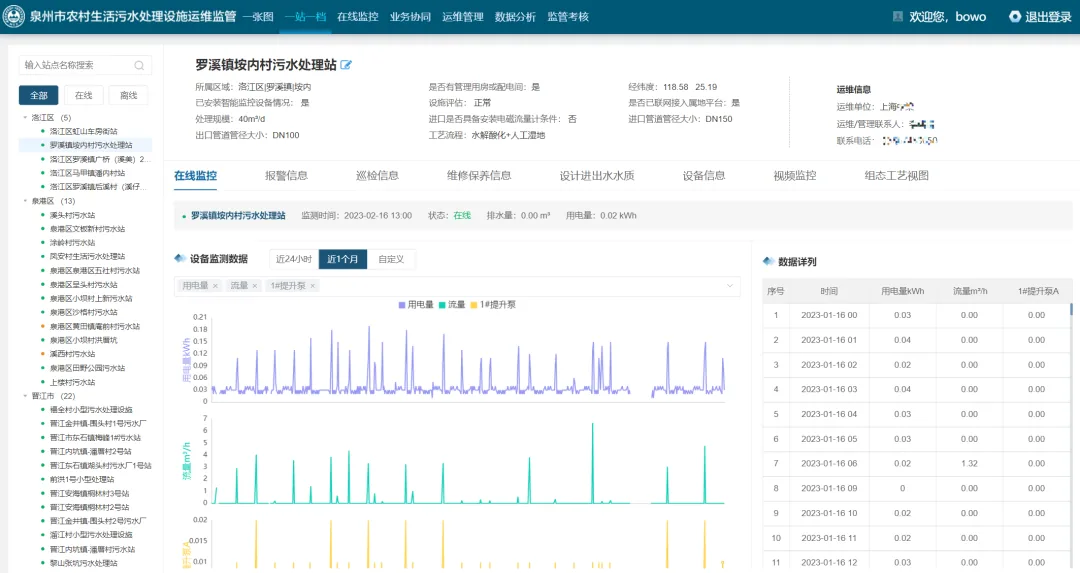
Task: Click the user avatar icon before 欢迎您
Action: coord(897,17)
